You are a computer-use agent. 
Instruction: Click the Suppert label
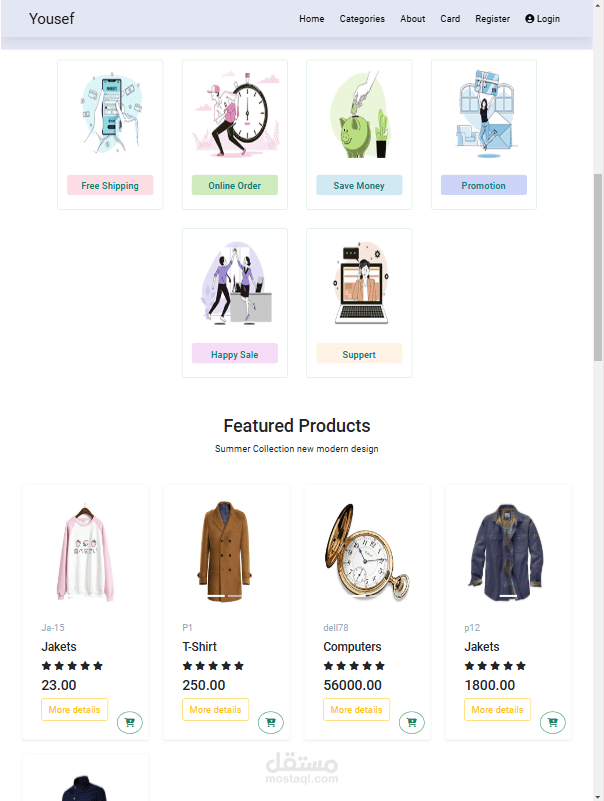click(x=359, y=354)
